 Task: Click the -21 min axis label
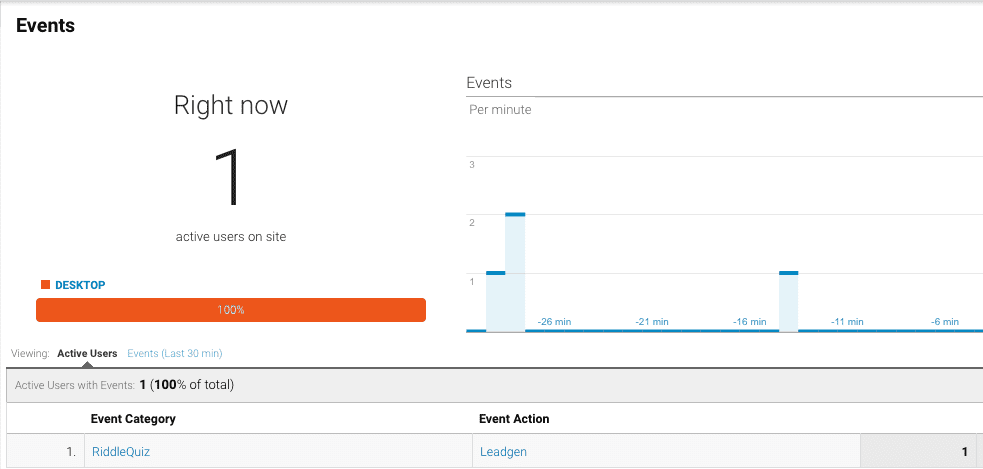652,322
